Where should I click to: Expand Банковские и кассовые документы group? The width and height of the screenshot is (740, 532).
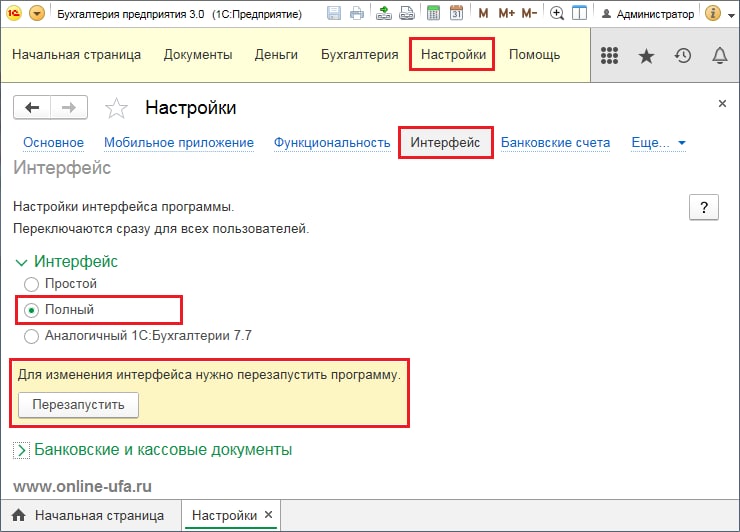[x=153, y=450]
